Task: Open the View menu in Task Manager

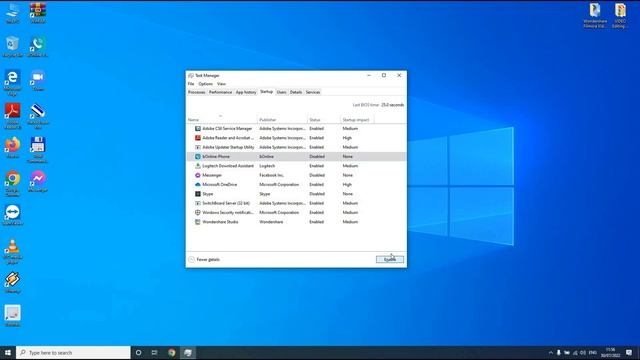Action: coord(221,84)
